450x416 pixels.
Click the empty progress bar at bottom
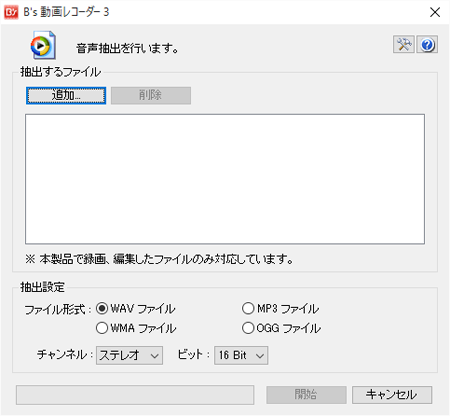point(135,395)
